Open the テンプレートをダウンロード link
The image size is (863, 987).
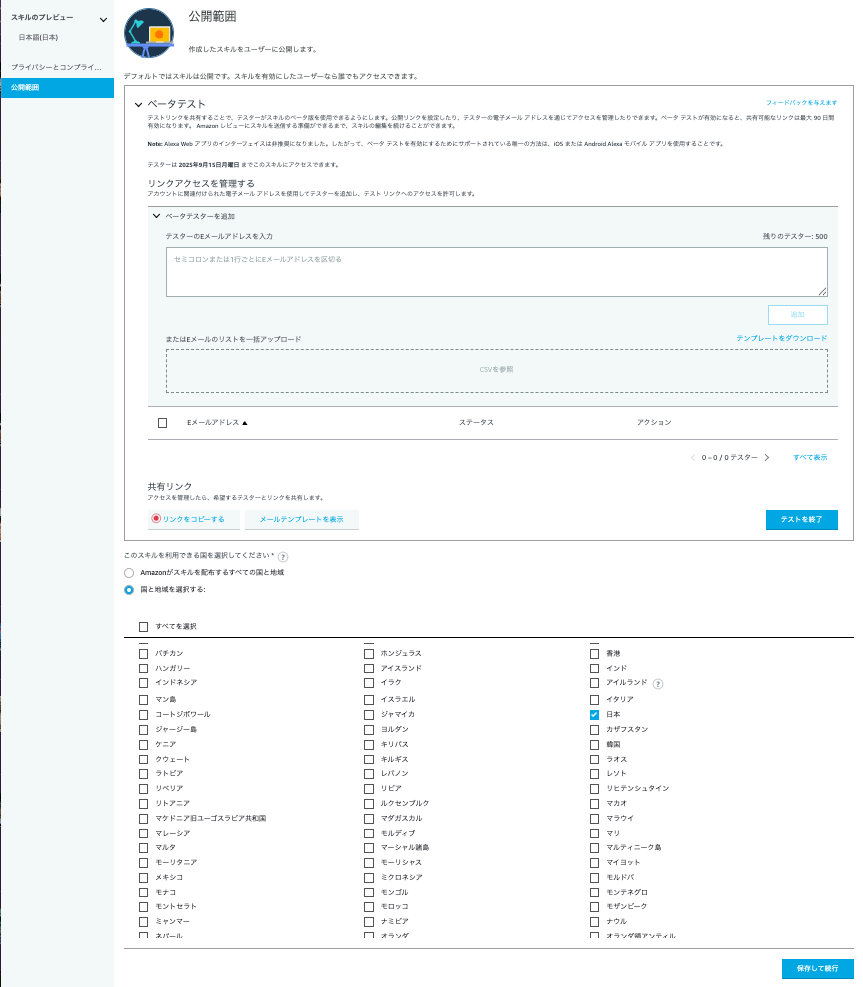pos(784,339)
